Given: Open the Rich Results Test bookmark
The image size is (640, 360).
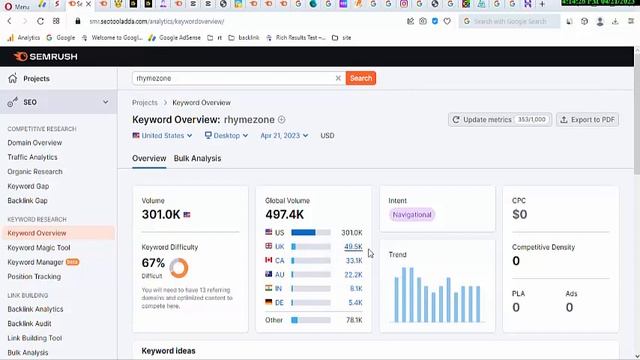Looking at the screenshot, I should coord(296,38).
